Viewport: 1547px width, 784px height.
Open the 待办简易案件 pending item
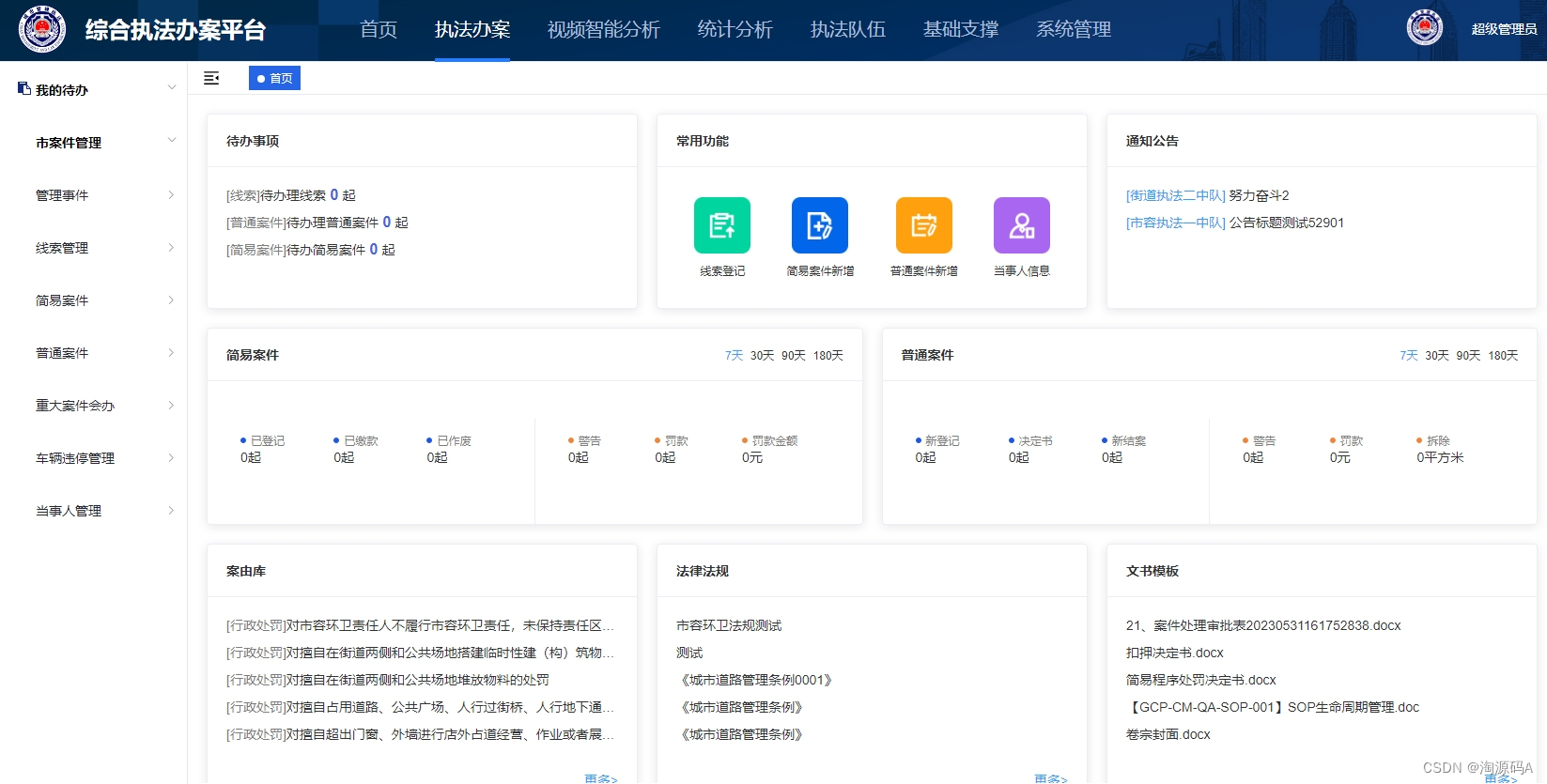[311, 250]
